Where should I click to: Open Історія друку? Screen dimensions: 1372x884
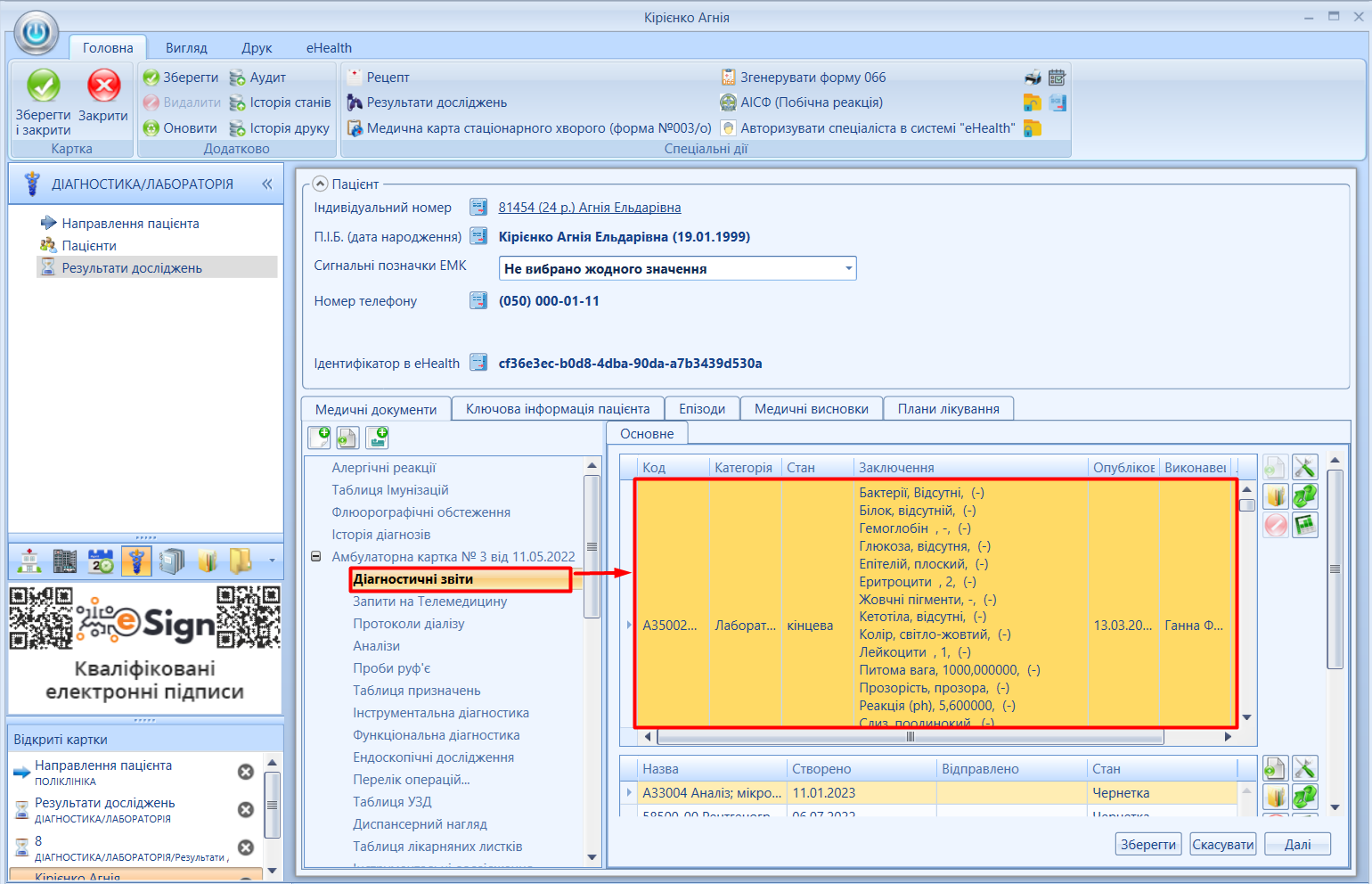coord(279,128)
